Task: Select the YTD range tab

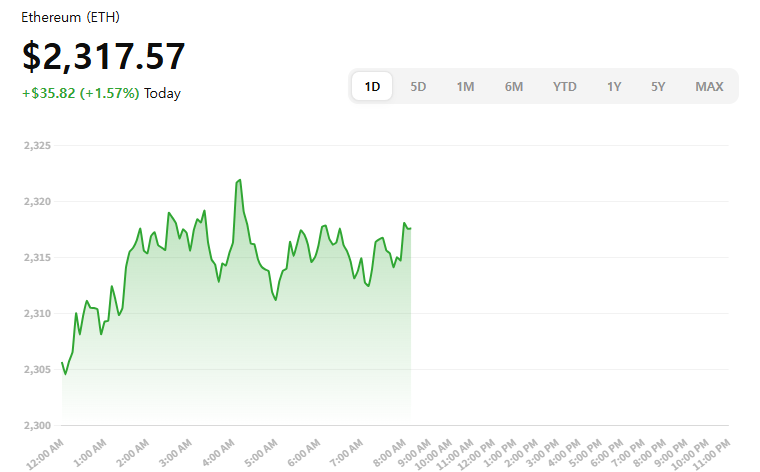Action: click(x=565, y=86)
